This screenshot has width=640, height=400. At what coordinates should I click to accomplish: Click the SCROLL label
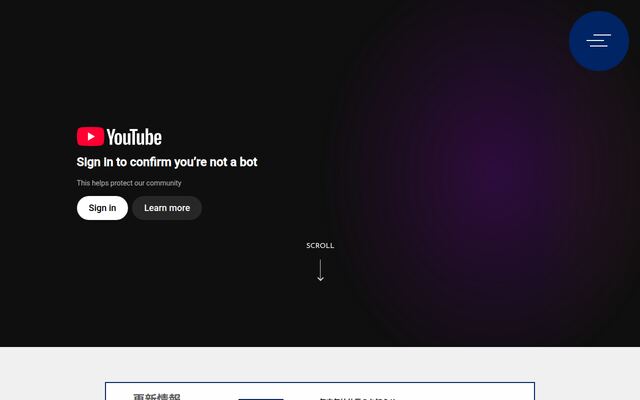320,245
